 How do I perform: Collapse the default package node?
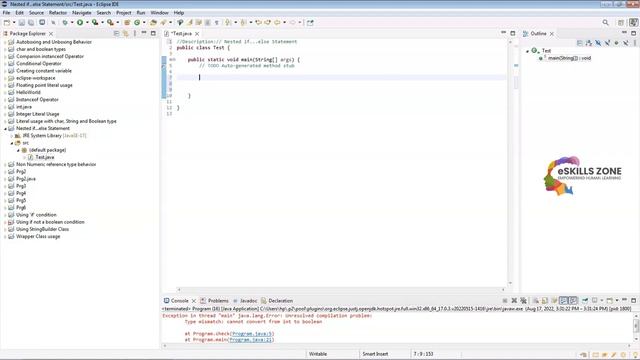18,150
